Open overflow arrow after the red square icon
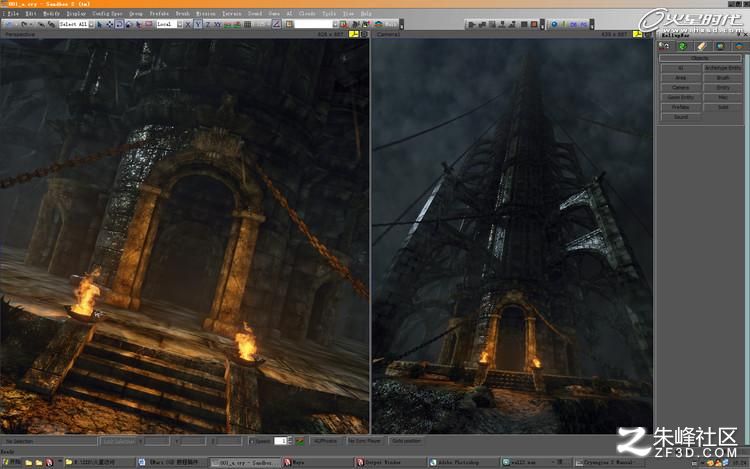Viewport: 750px width, 469px height. tap(542, 24)
